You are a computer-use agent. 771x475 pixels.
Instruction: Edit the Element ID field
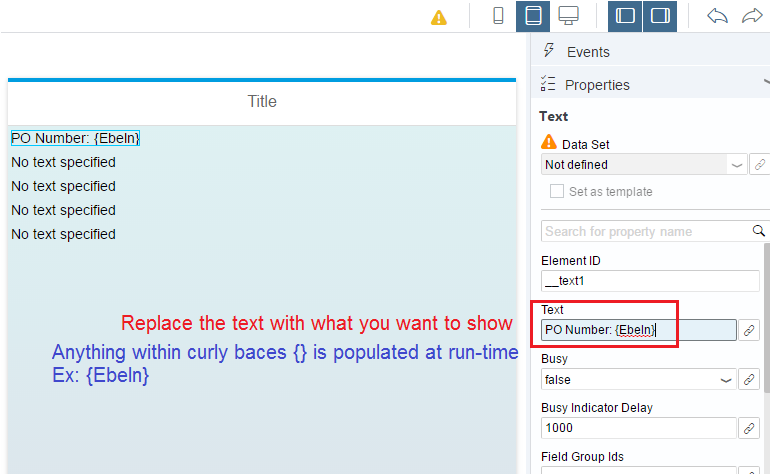point(650,281)
